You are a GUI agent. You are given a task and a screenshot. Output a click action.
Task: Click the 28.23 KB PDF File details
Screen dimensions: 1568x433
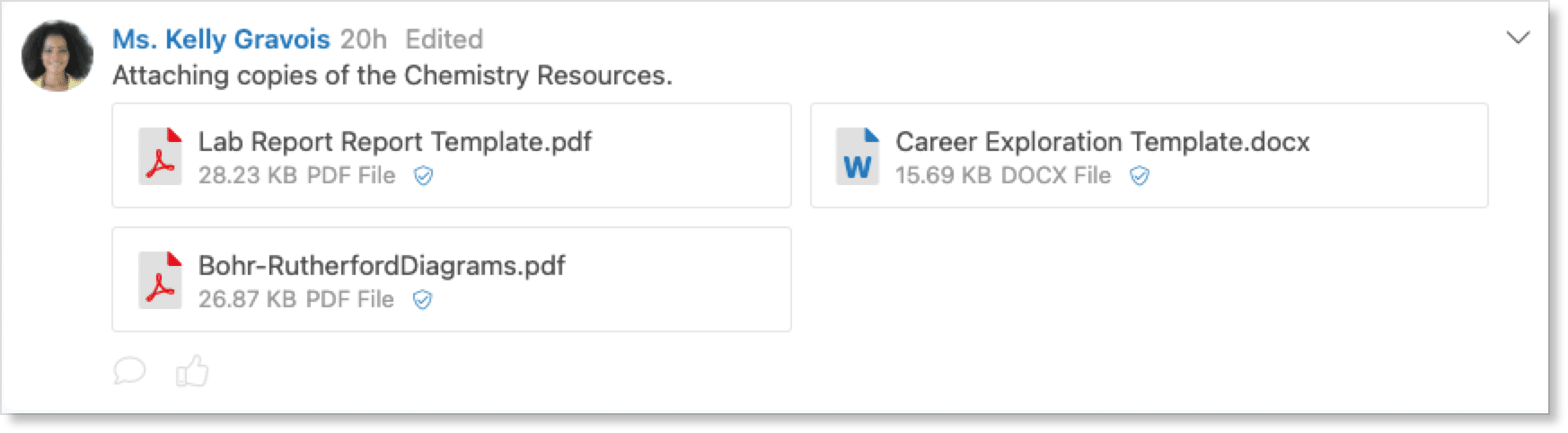tap(296, 175)
